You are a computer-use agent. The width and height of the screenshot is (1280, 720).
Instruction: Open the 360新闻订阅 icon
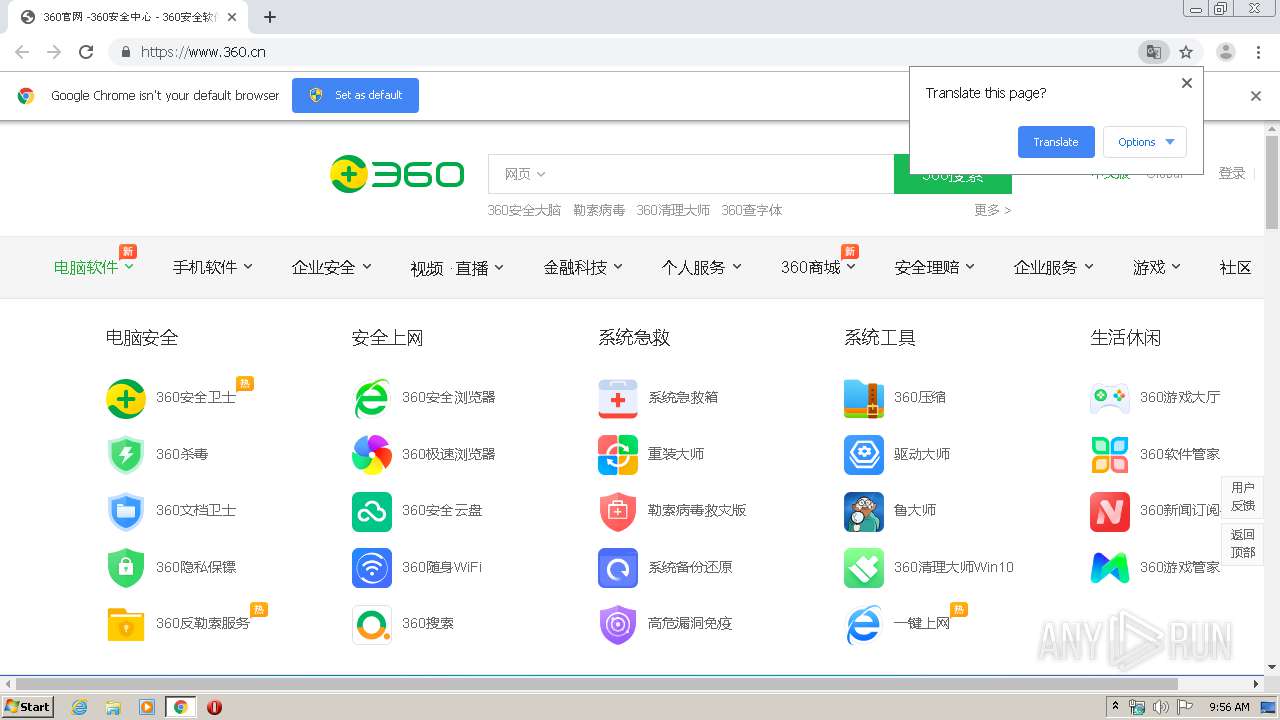coord(1110,511)
